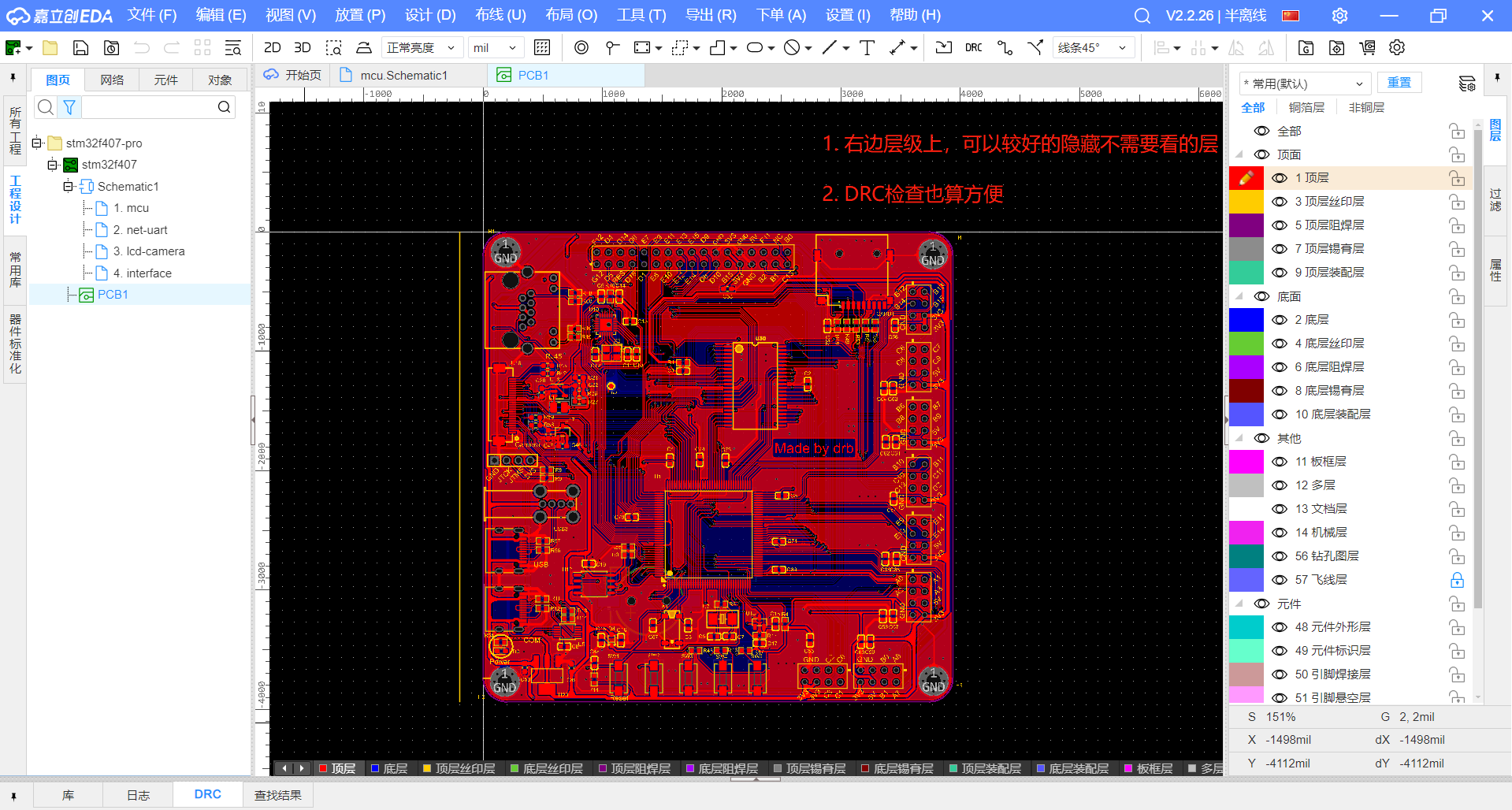Open the DRC tab at bottom
The image size is (1512, 810).
[x=208, y=795]
